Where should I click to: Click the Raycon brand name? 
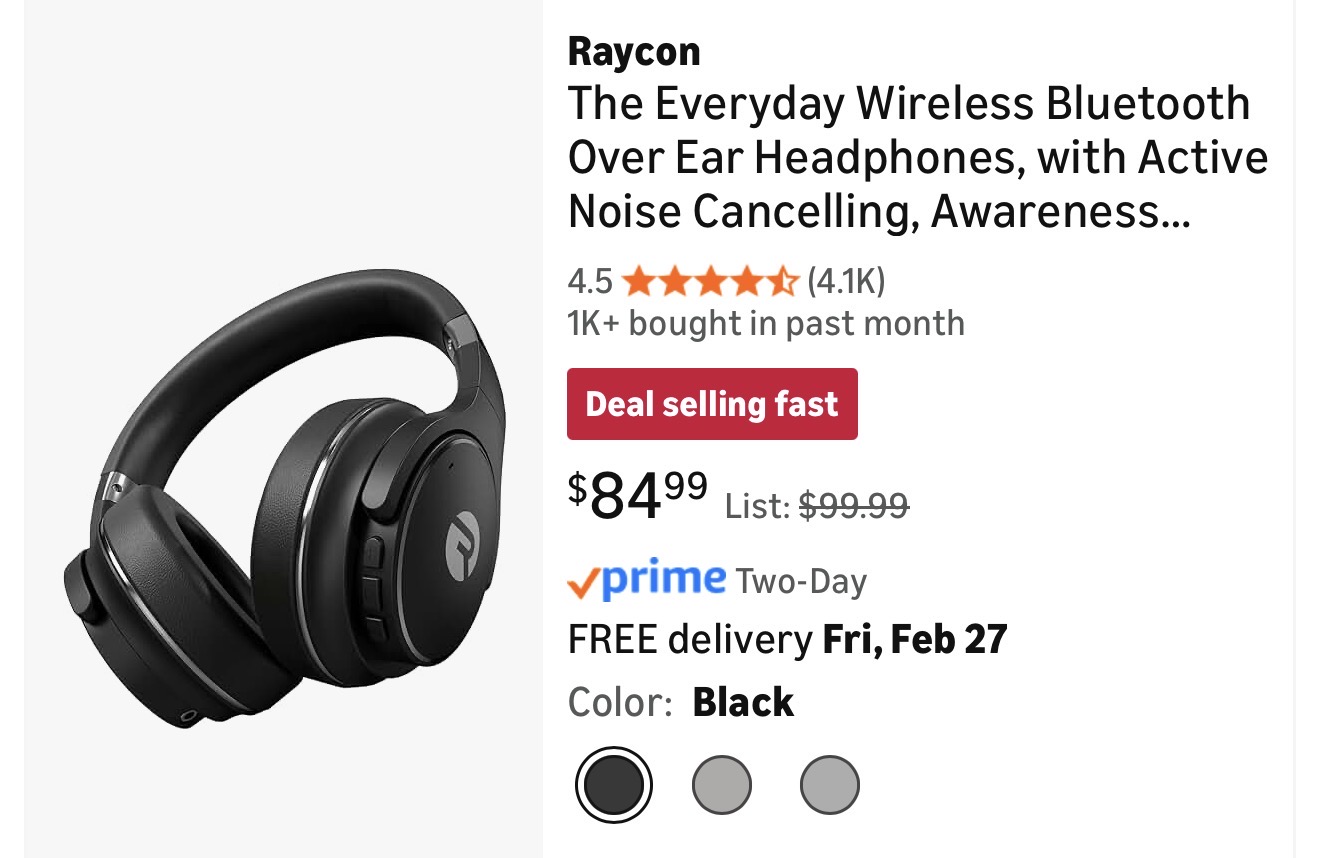coord(634,51)
